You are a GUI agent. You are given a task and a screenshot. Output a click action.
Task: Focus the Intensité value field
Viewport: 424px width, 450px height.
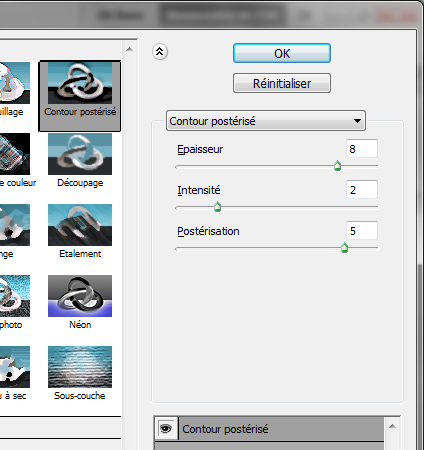[x=362, y=190]
